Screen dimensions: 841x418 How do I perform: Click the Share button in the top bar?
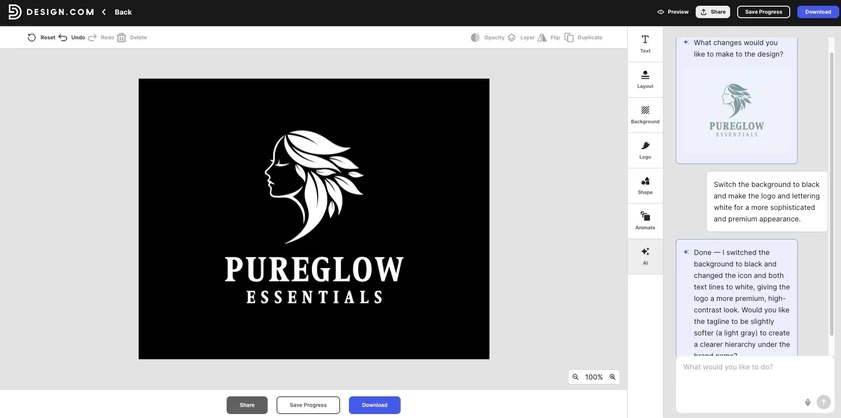pos(713,12)
